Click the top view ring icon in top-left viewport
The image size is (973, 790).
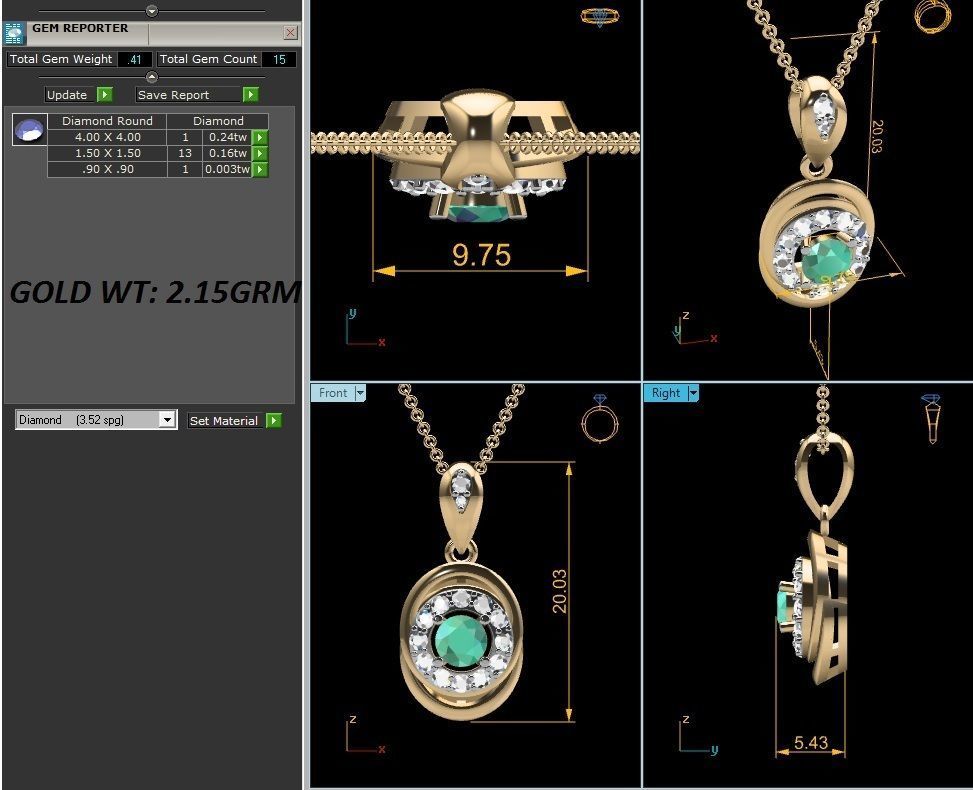click(599, 17)
